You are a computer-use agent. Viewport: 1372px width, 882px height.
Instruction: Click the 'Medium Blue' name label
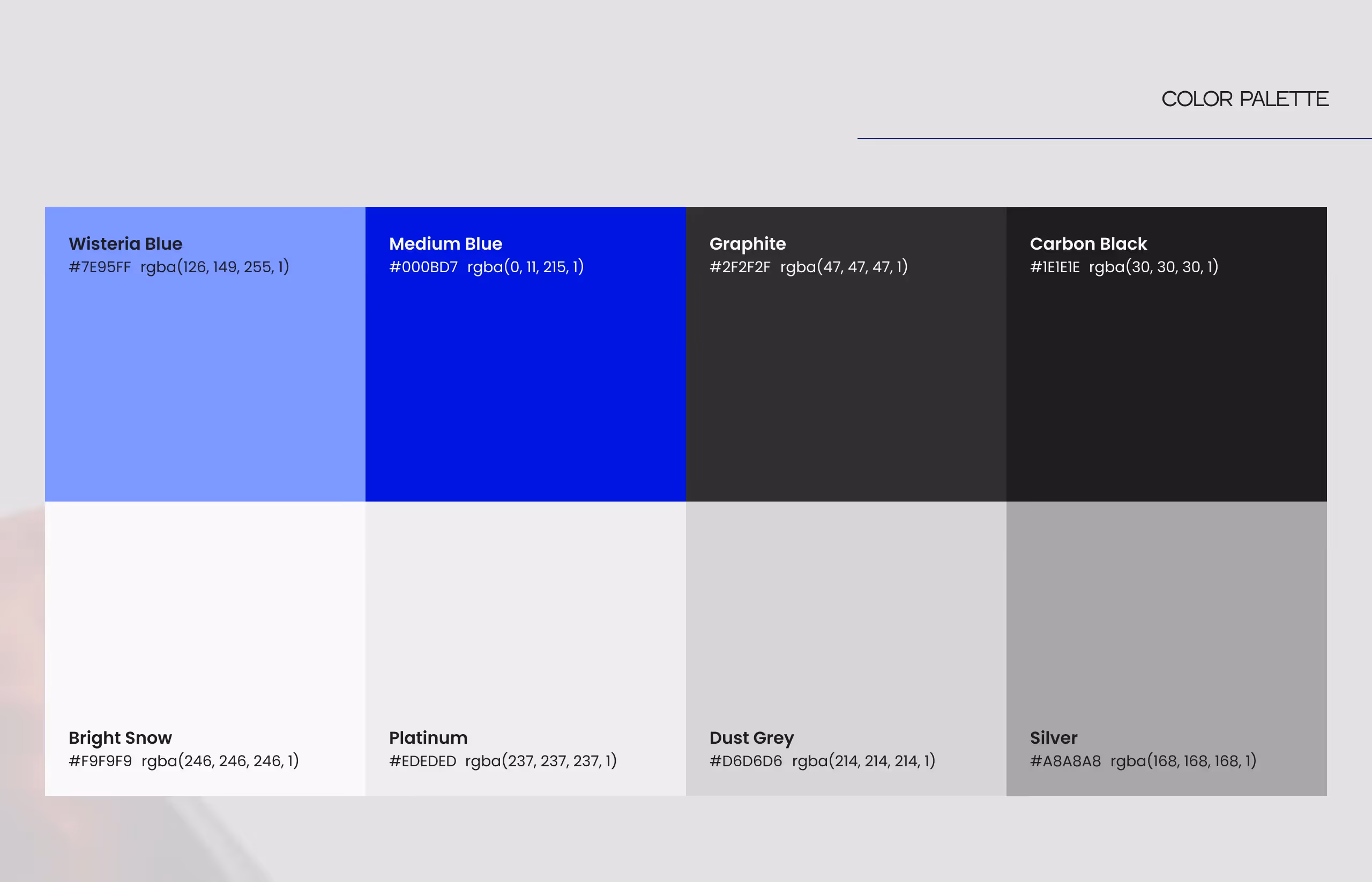pyautogui.click(x=446, y=244)
